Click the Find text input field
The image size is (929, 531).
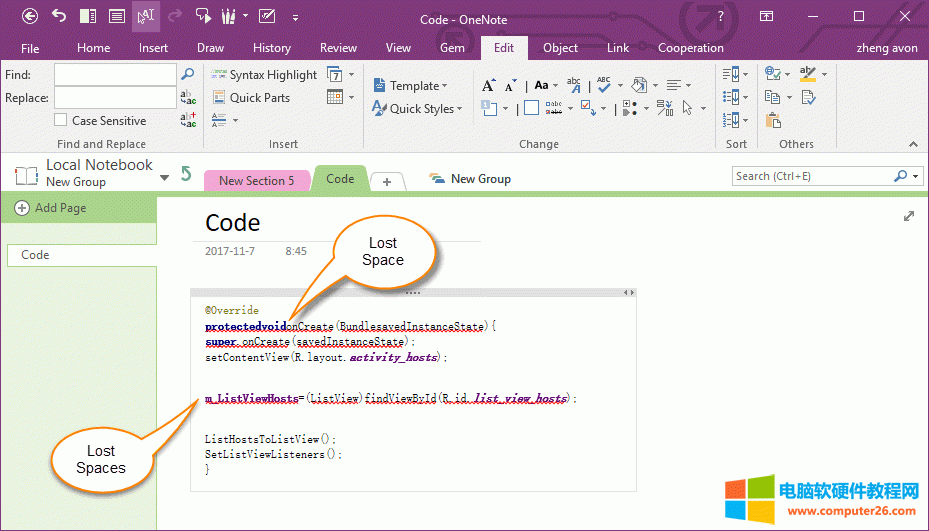[114, 75]
